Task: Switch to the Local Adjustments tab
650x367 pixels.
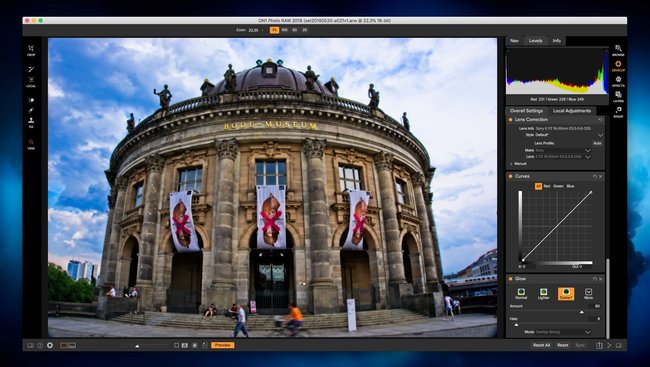Action: [572, 111]
